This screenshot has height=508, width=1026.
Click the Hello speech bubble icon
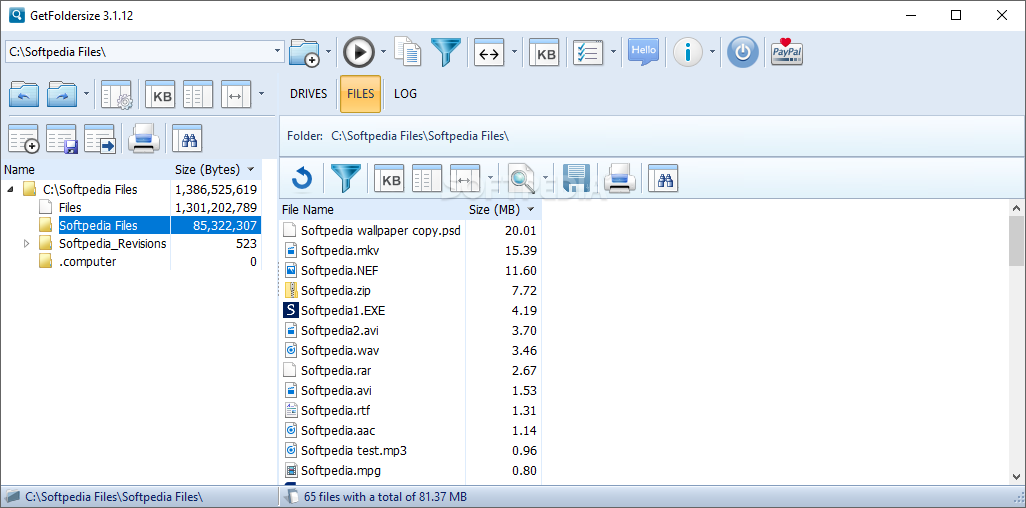(643, 51)
